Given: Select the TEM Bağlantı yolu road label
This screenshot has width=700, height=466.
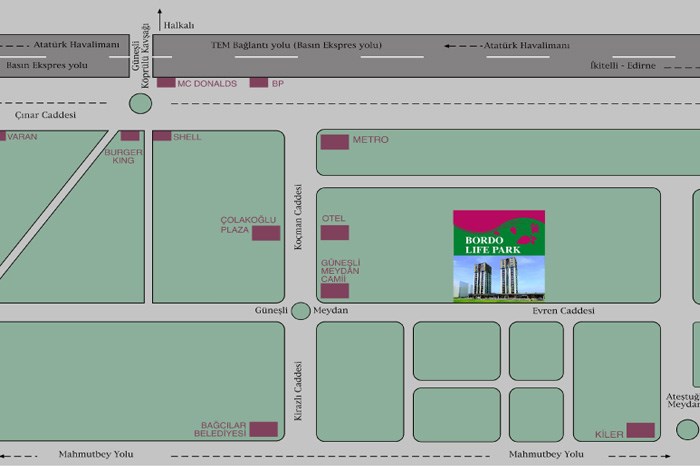Looking at the screenshot, I should 297,46.
